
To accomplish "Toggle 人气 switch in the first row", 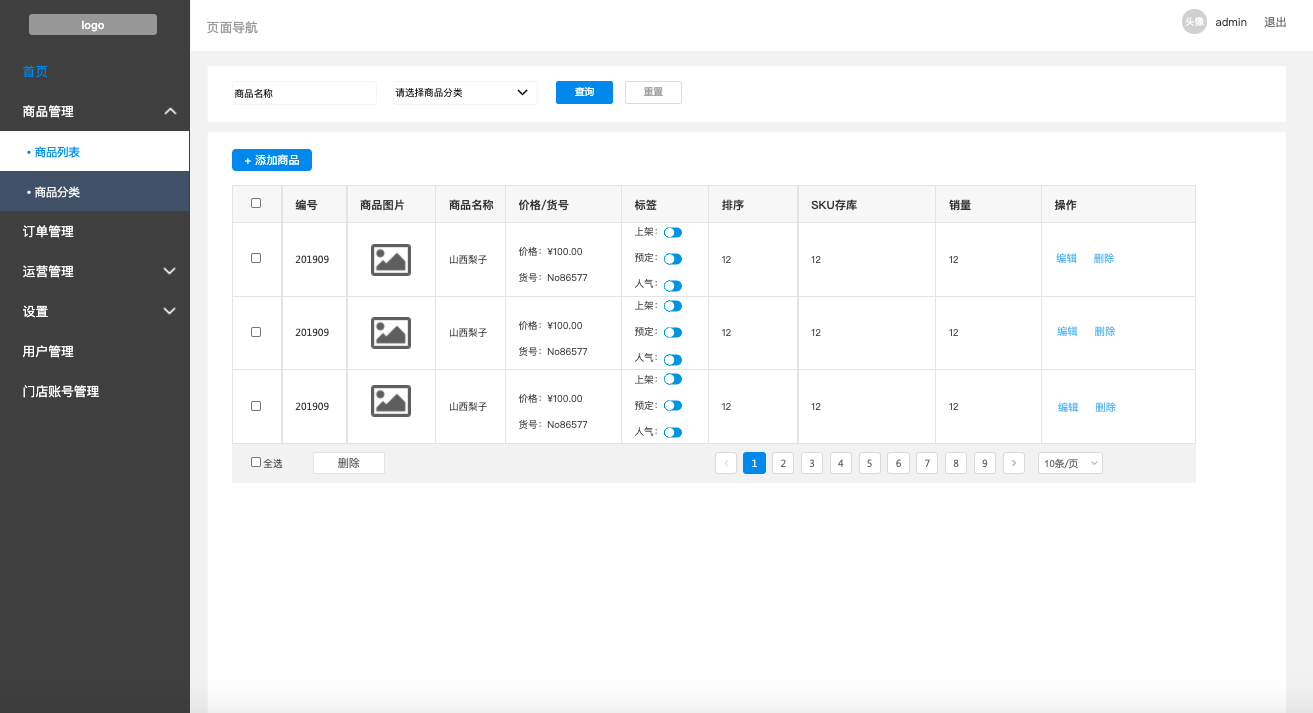I will coord(673,285).
